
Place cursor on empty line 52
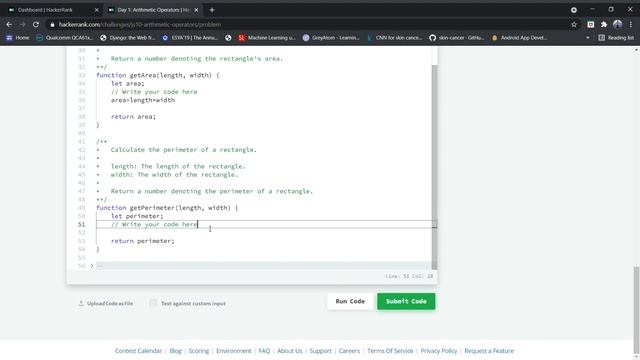click(263, 233)
